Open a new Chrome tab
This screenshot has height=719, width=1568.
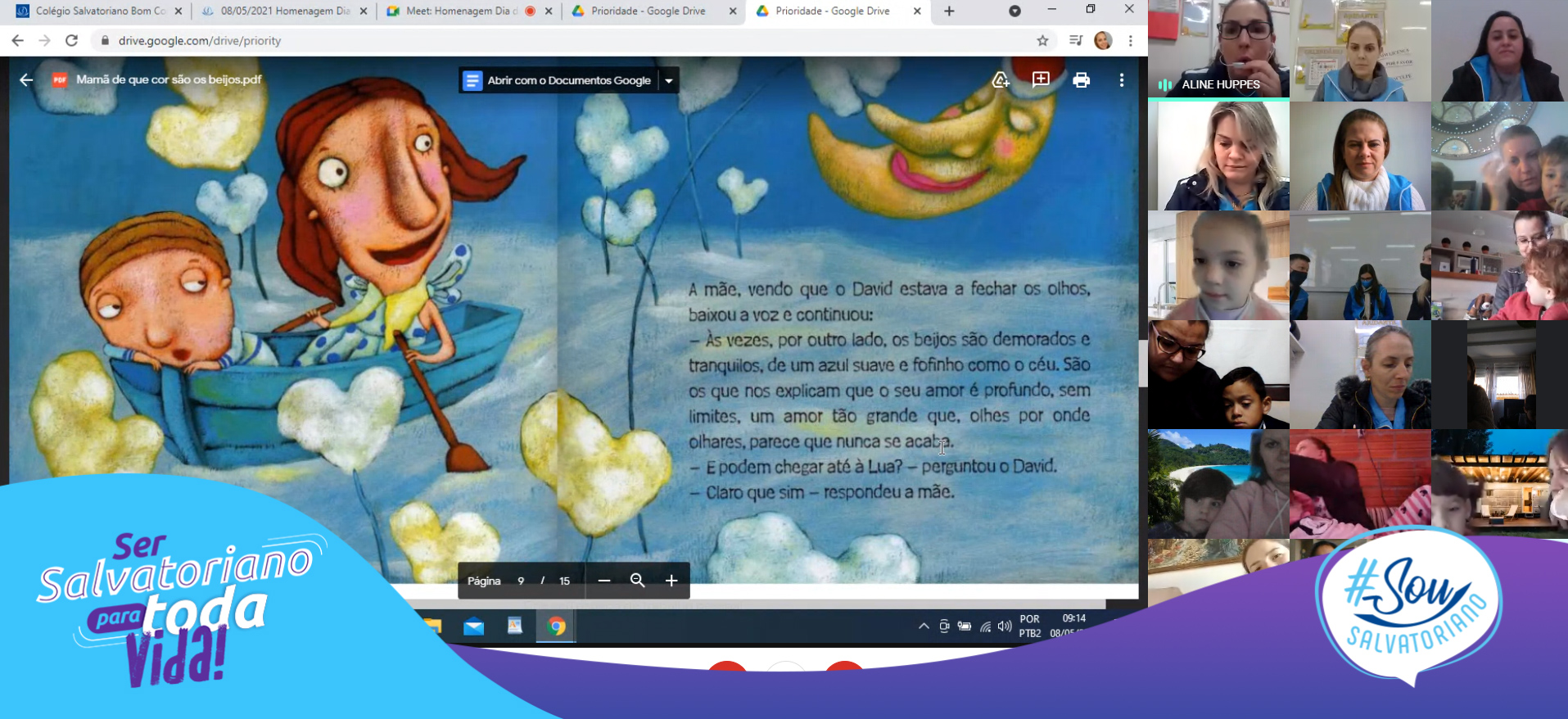(949, 11)
